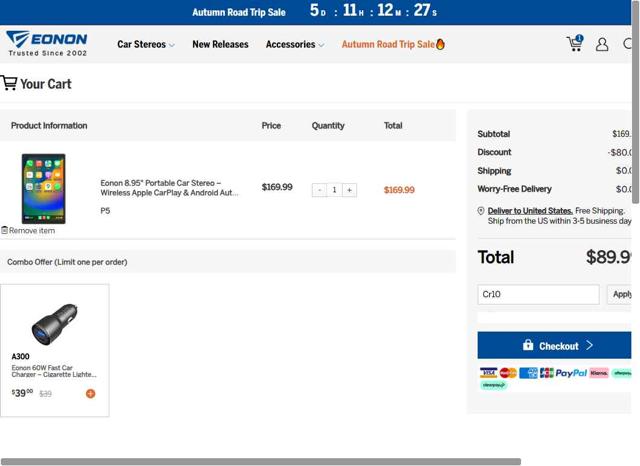Screen dimensions: 640x466
Task: Click the Klarna payment badge
Action: [599, 373]
